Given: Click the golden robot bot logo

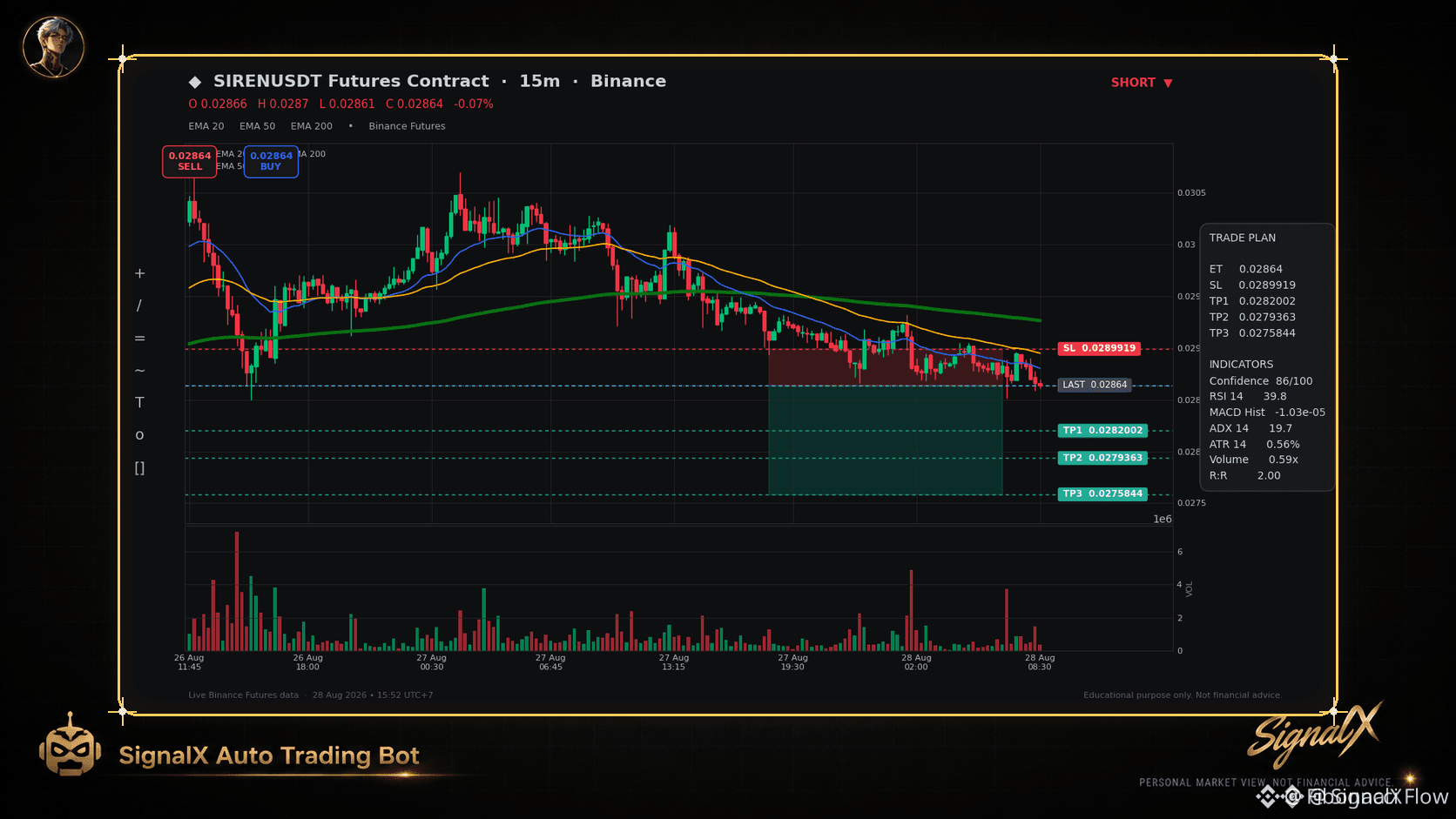Looking at the screenshot, I should [70, 745].
